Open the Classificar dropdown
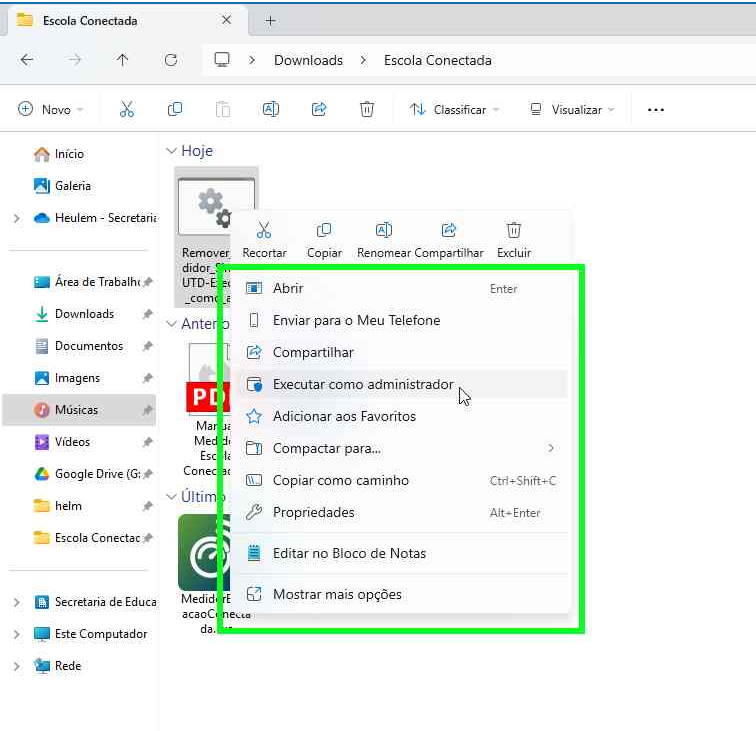The image size is (756, 731). (454, 110)
